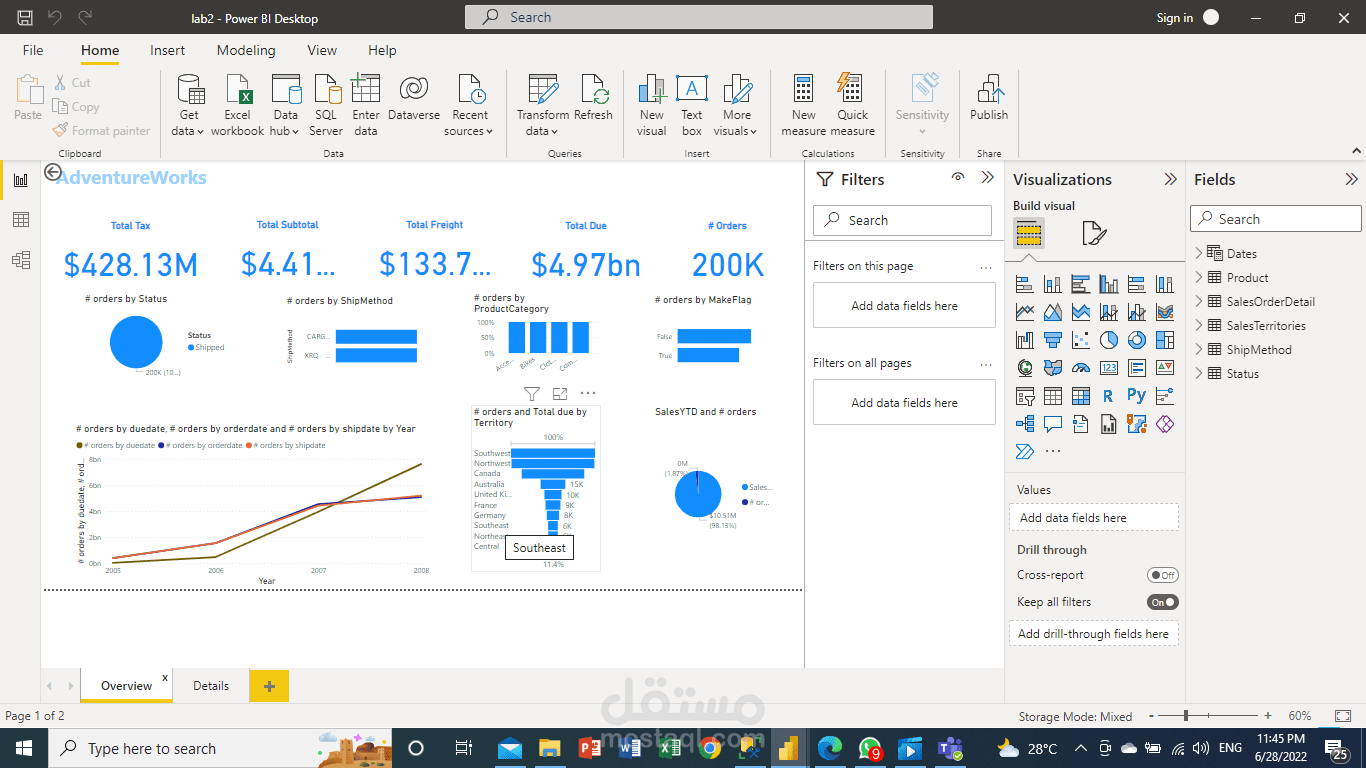Toggle Cross-report drill through switch

coord(1163,575)
